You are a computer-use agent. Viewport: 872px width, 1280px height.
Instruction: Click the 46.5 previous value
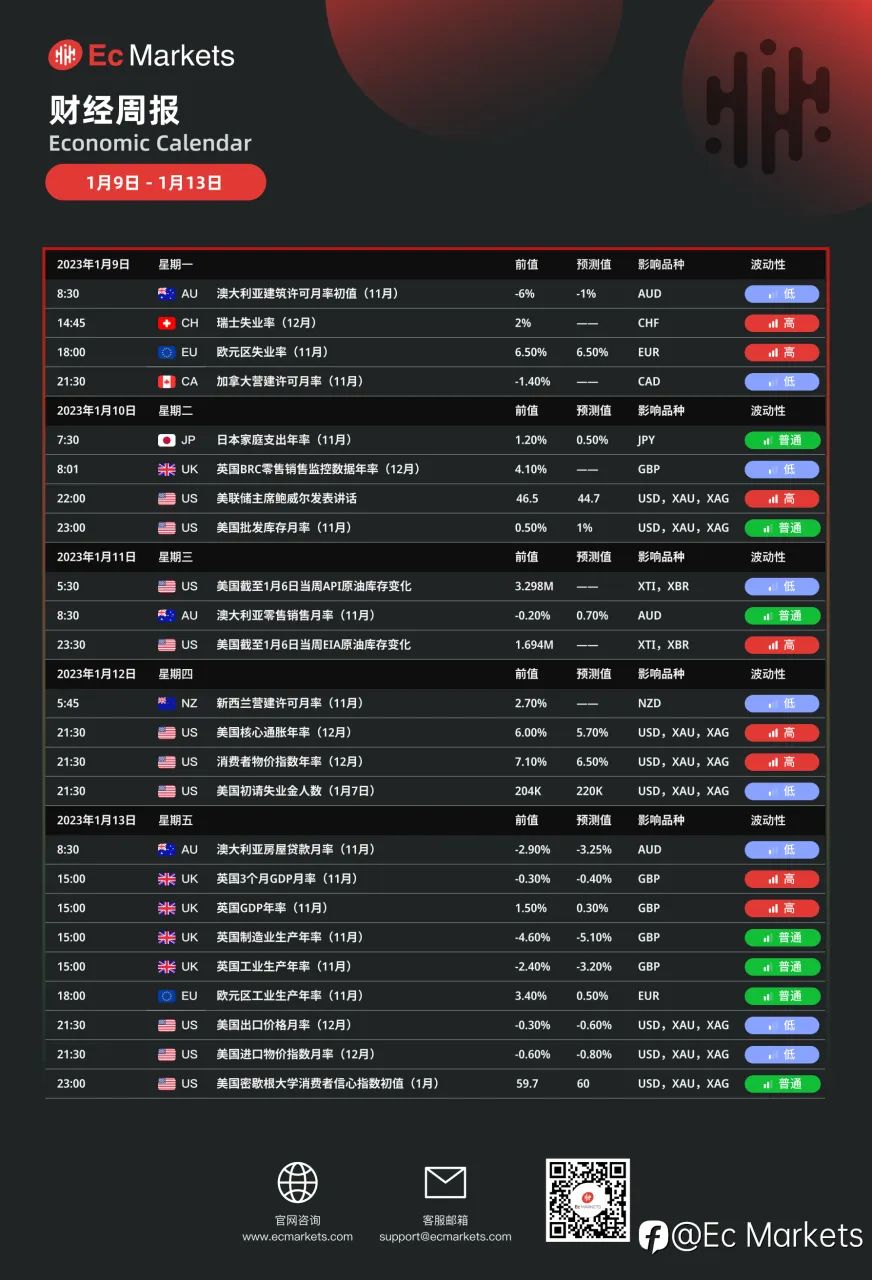527,498
